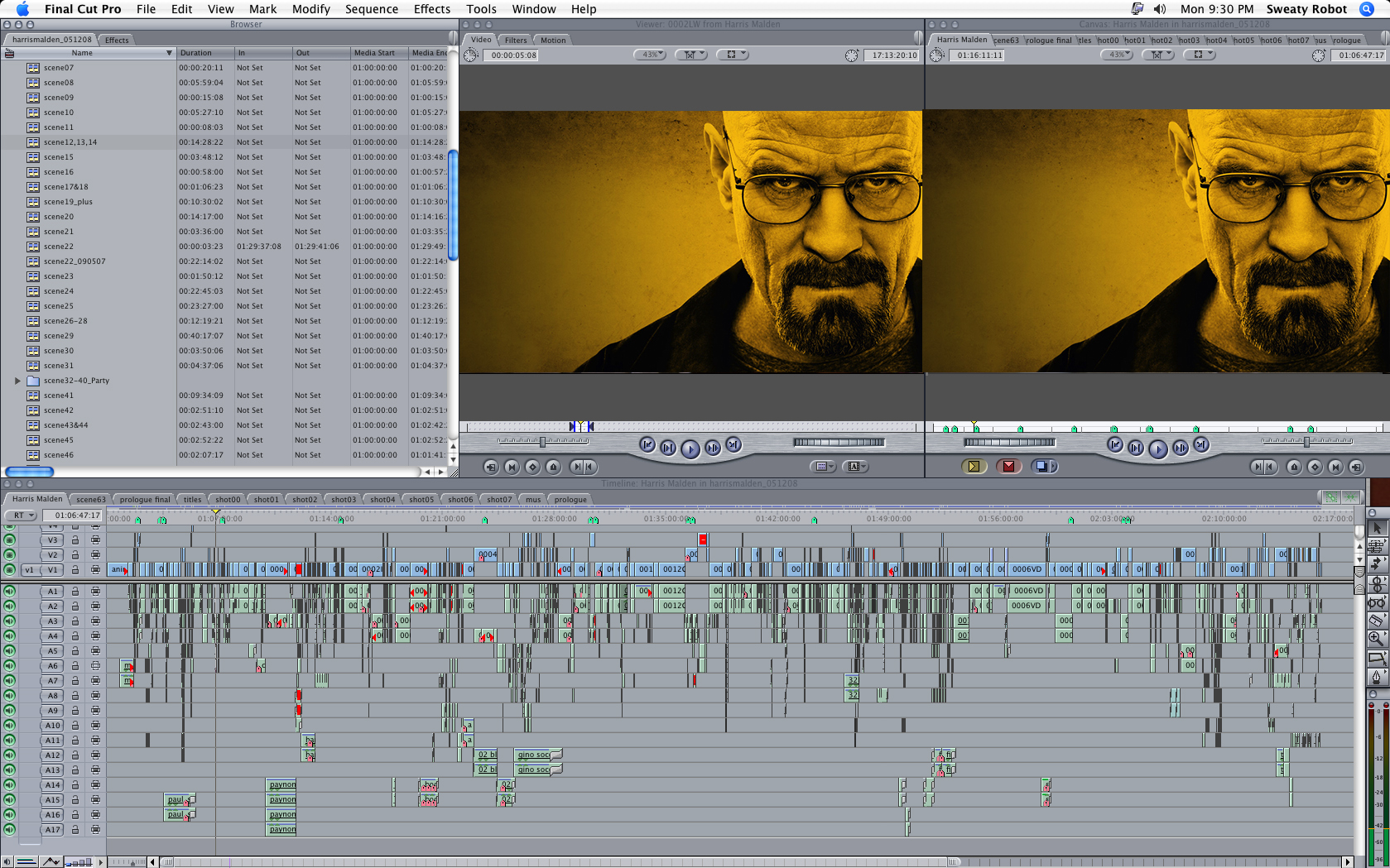The image size is (1390, 868).
Task: Select the Crop tool in tool palette
Action: [1377, 658]
